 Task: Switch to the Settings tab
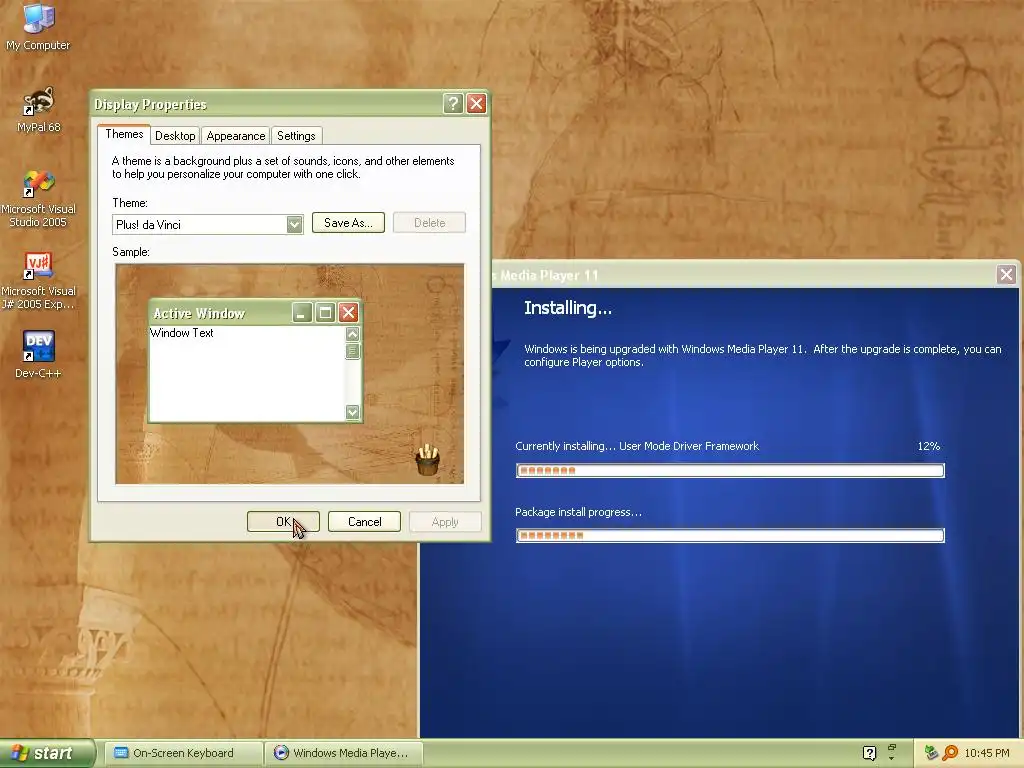coord(296,135)
